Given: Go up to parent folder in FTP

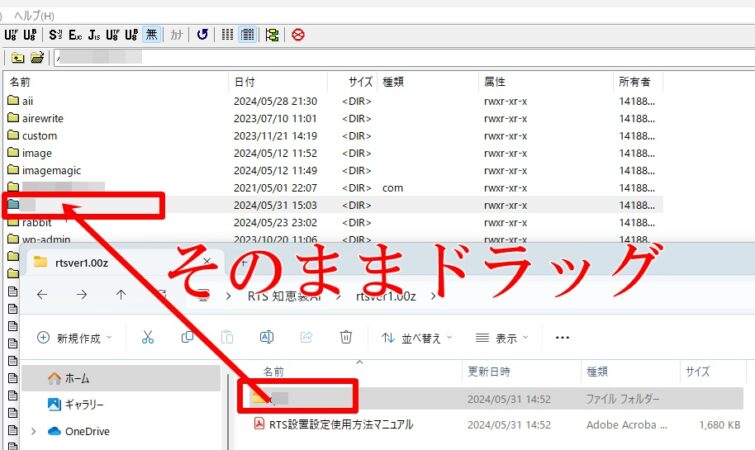Looking at the screenshot, I should [17, 58].
